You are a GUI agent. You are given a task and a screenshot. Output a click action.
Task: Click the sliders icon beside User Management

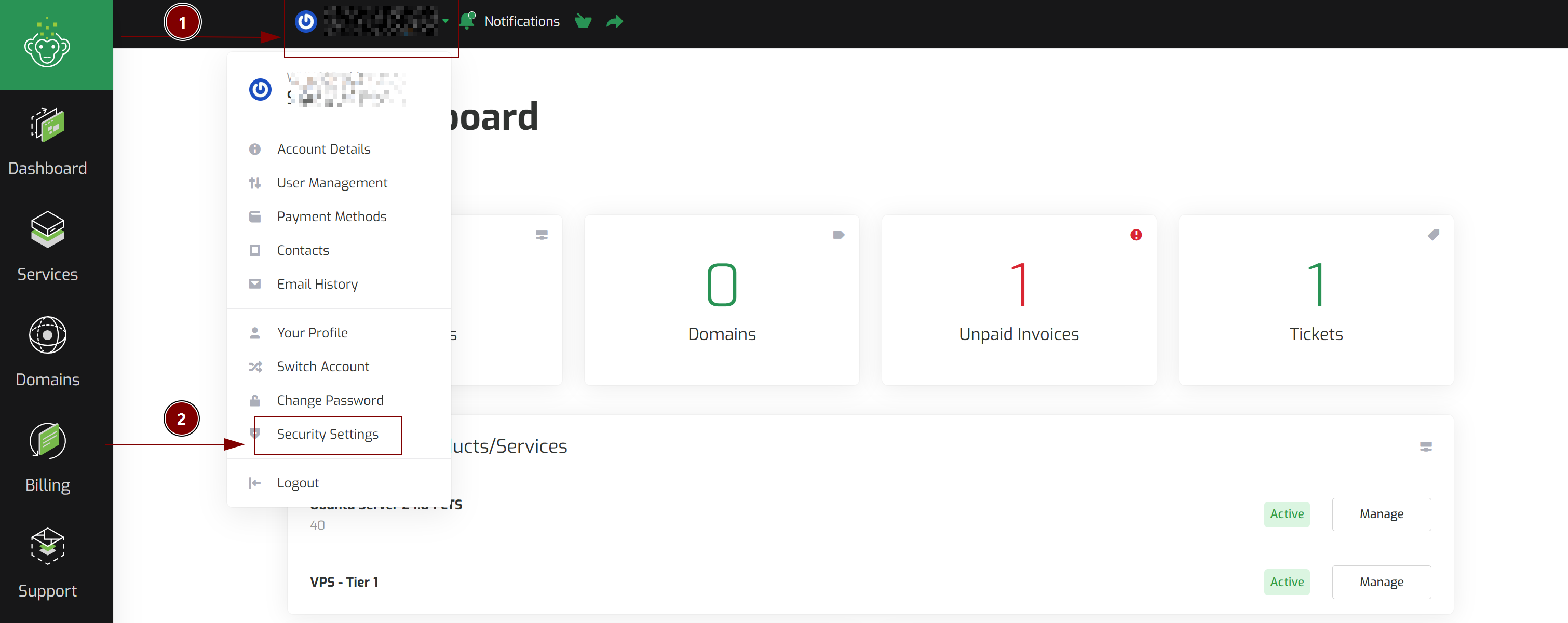tap(254, 183)
